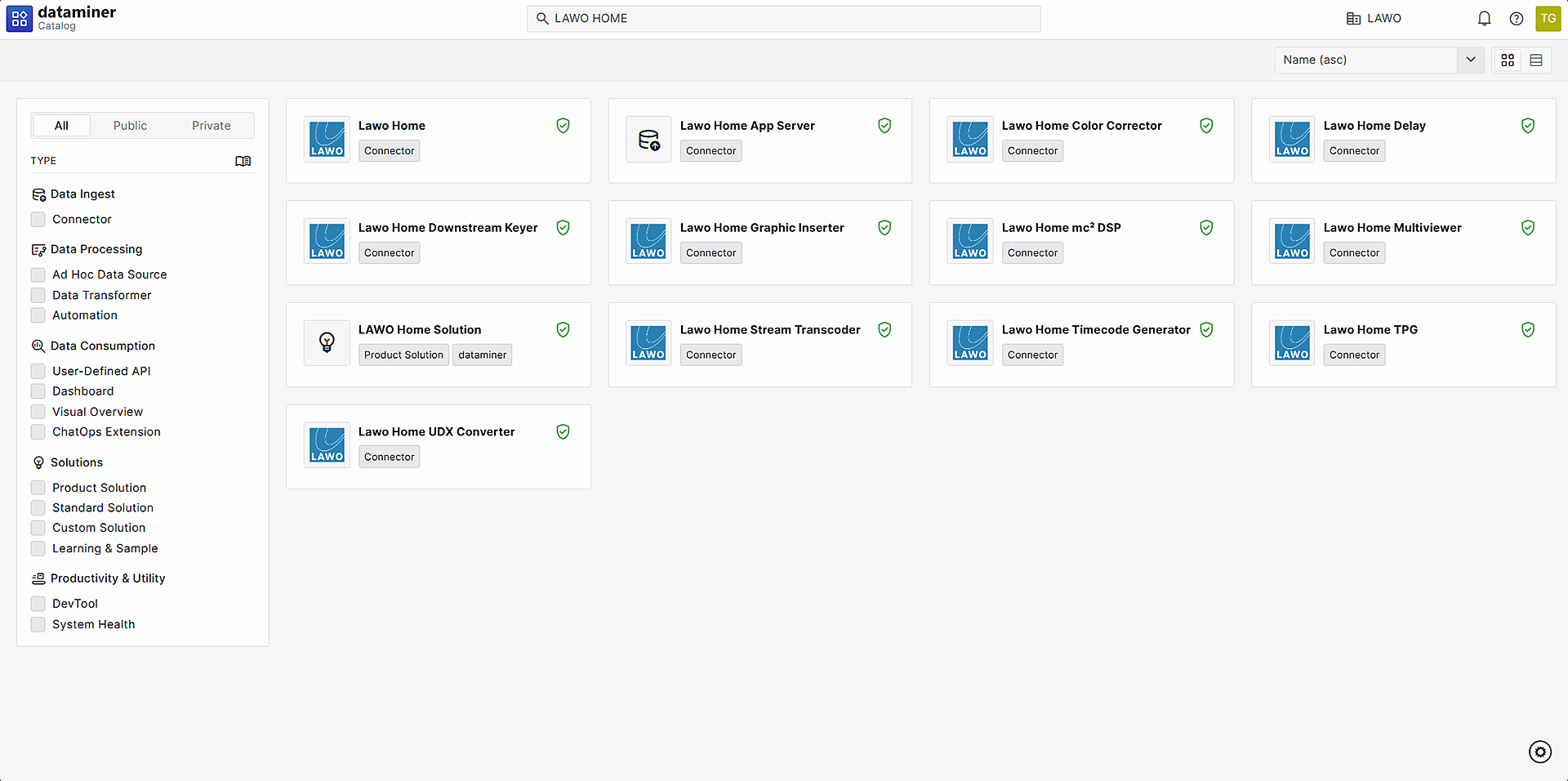Open the LAWO organization selector
This screenshot has width=1568, height=781.
pyautogui.click(x=1374, y=19)
